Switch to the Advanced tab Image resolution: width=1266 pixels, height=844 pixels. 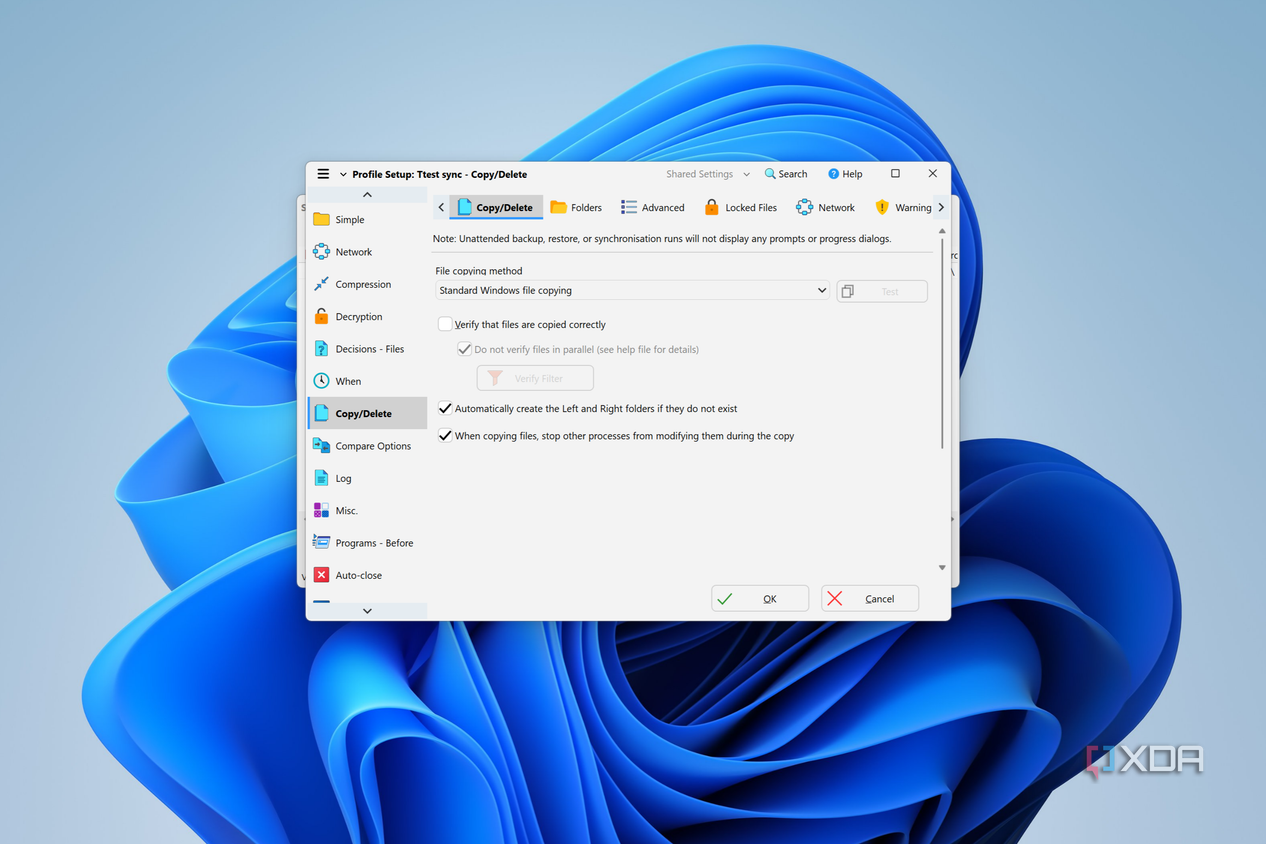[653, 207]
